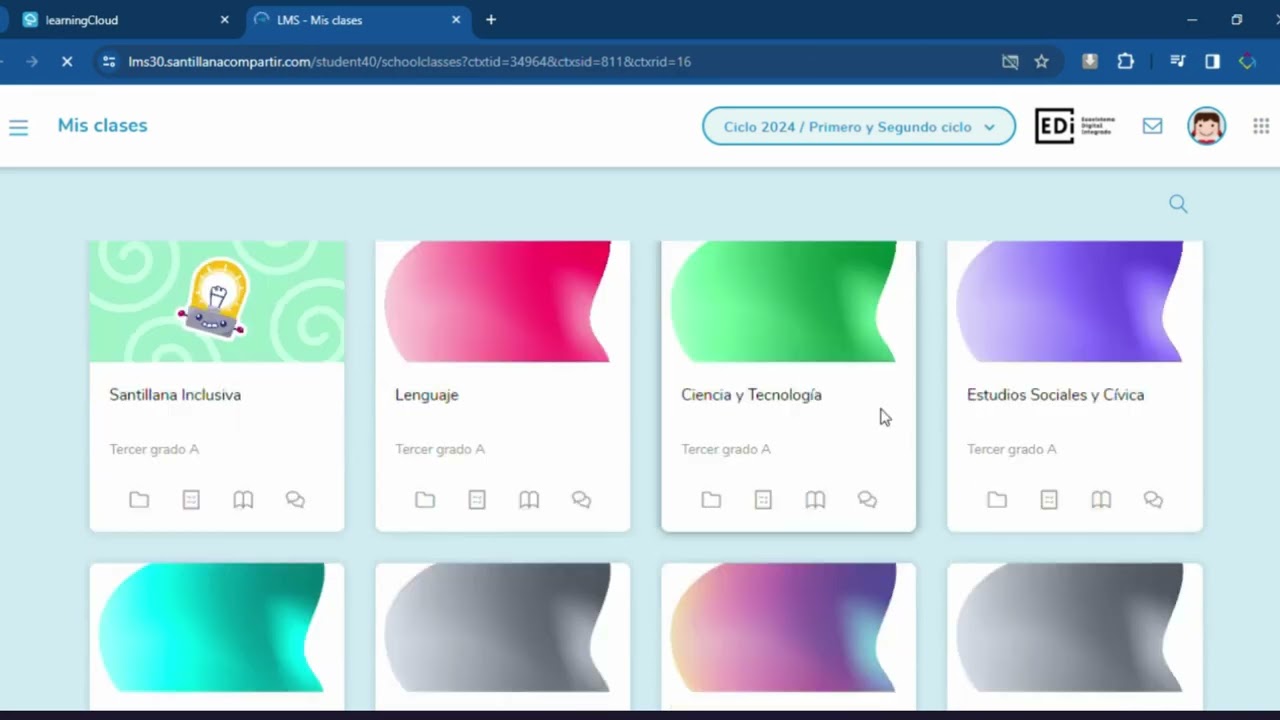Click the Mis clases page heading
Screen dimensions: 1280x720
point(102,126)
